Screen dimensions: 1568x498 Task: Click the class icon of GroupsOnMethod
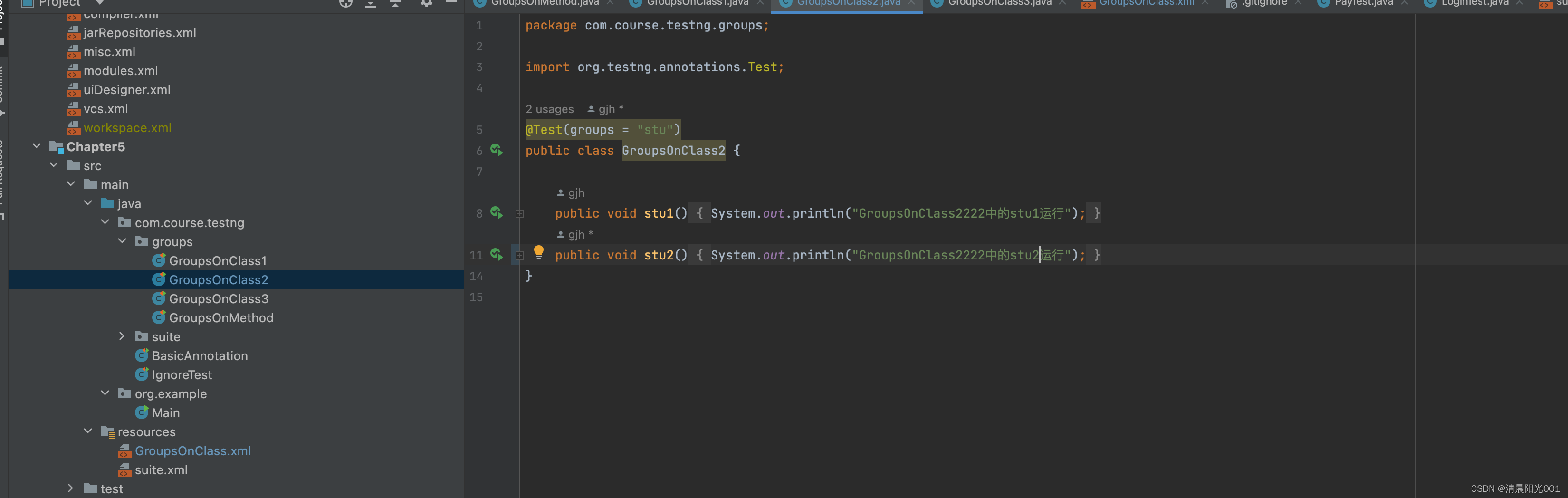(159, 317)
